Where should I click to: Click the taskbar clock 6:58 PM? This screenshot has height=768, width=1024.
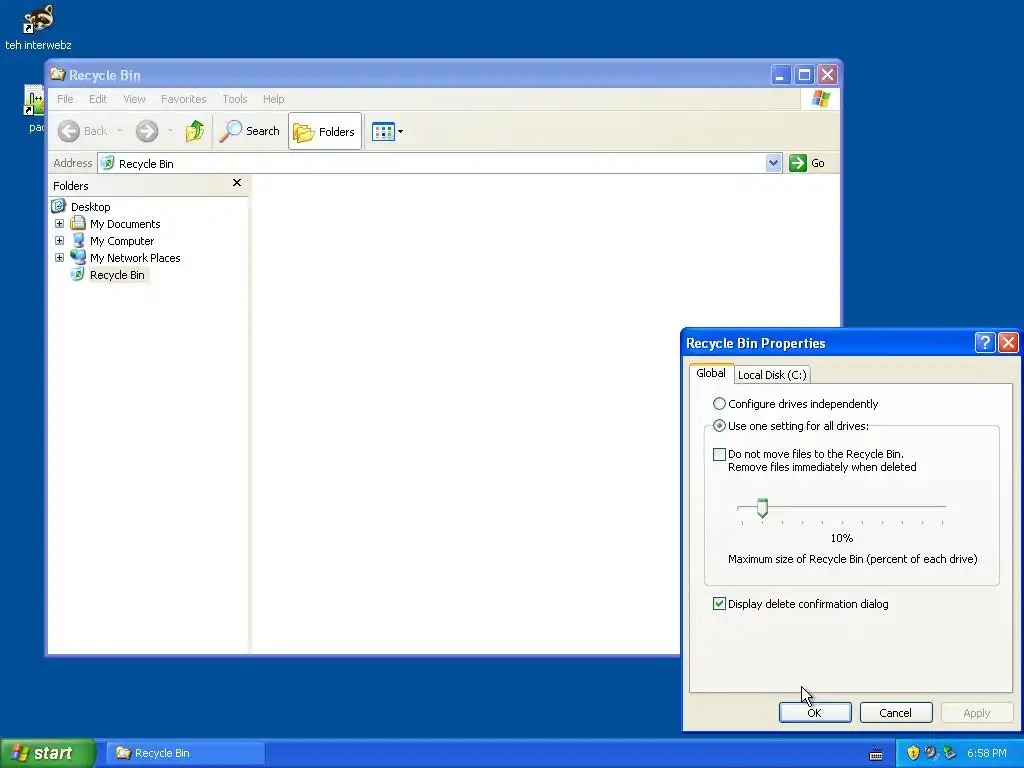[987, 753]
